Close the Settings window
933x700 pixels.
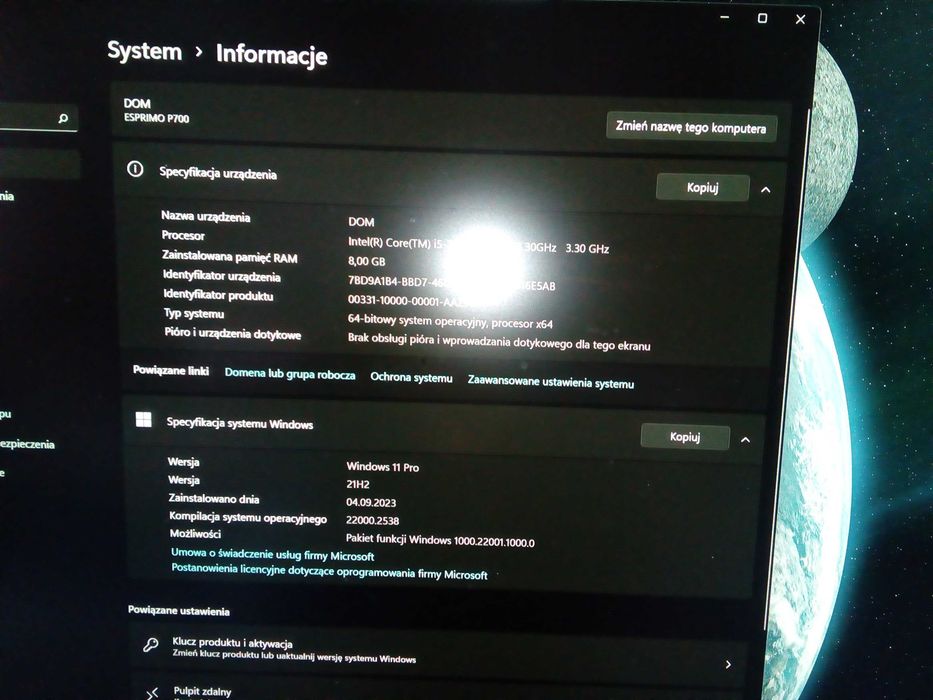tap(800, 20)
